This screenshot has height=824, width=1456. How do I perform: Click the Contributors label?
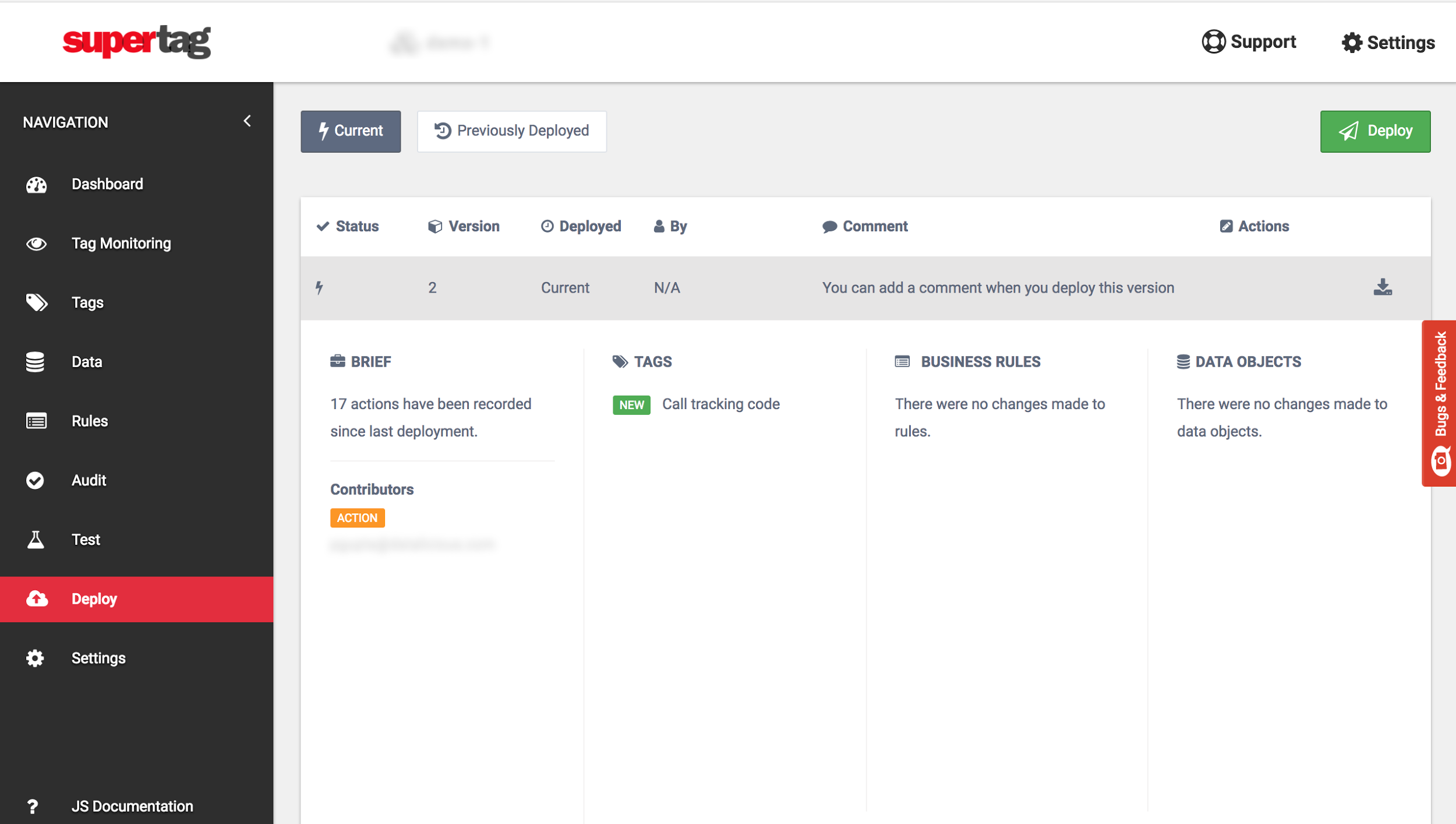pos(372,489)
